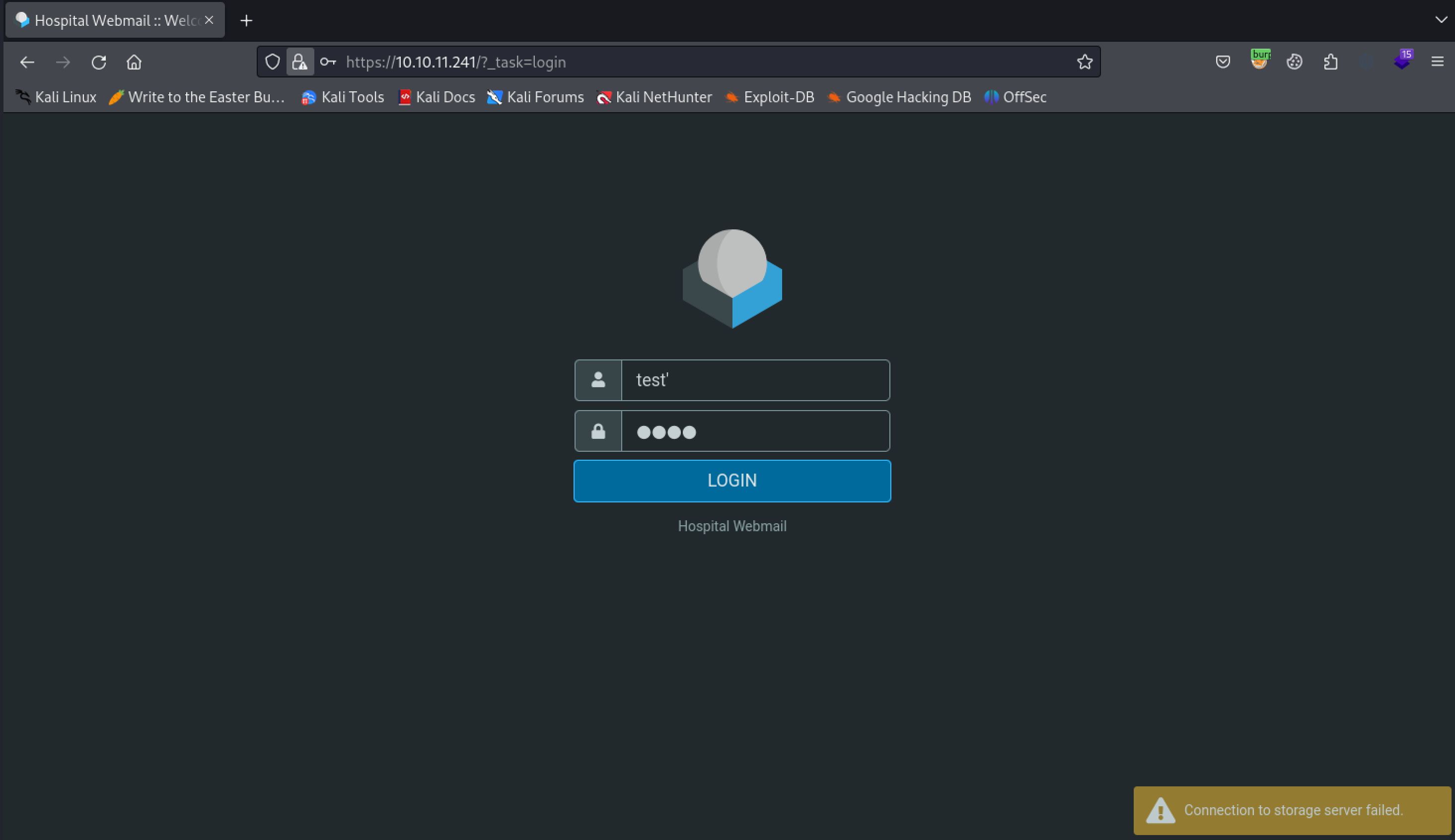Open a new browser tab

[246, 21]
